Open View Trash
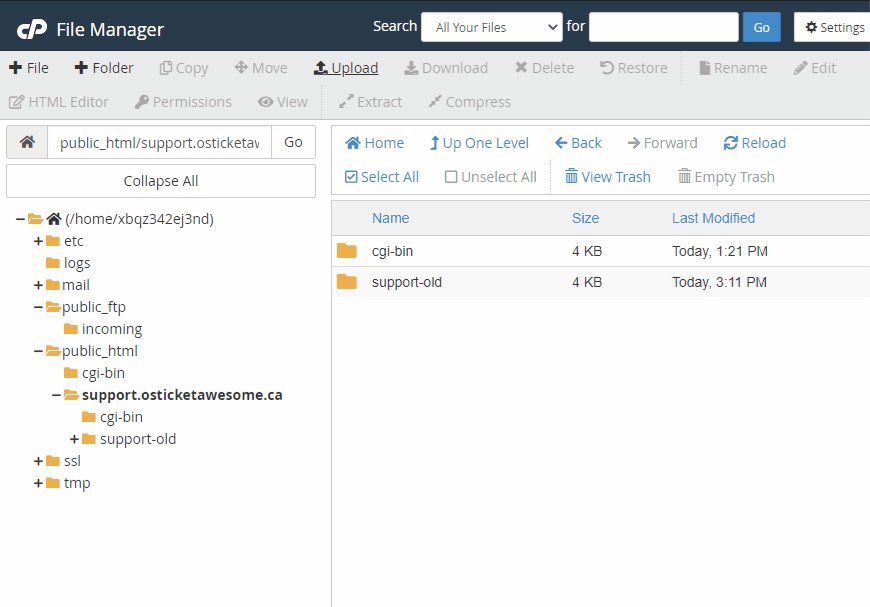Viewport: 870px width, 607px height. [x=608, y=177]
